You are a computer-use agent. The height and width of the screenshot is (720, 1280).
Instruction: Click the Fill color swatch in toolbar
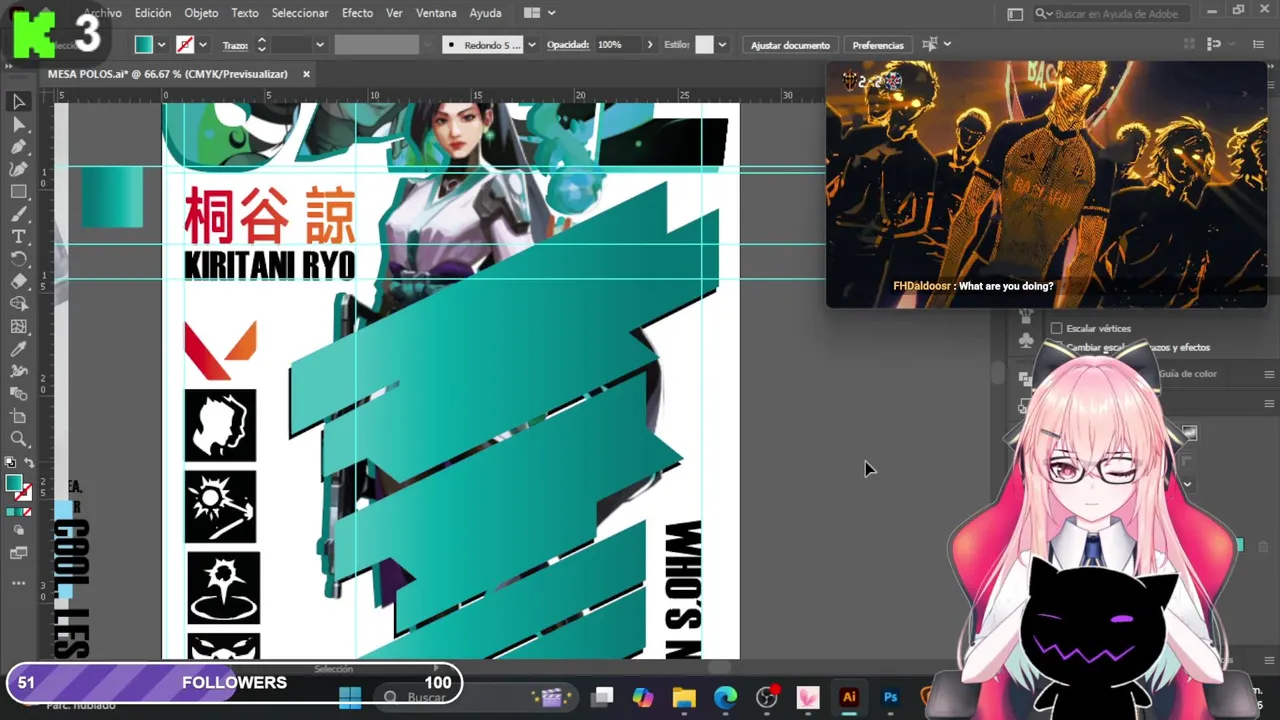tap(13, 483)
